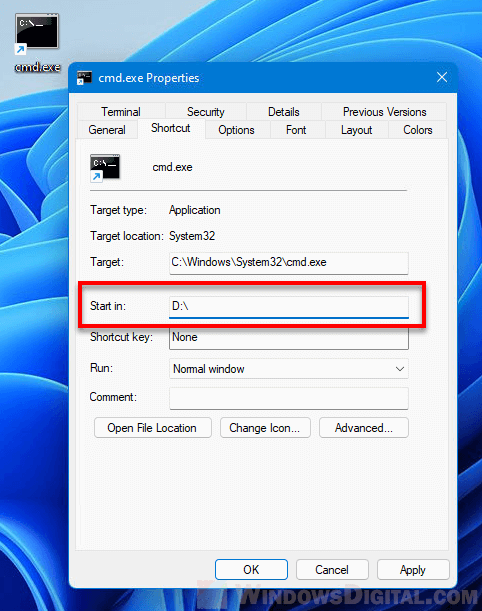Click the 'Application' target type text
Screen dimensions: 482x611
pos(195,210)
